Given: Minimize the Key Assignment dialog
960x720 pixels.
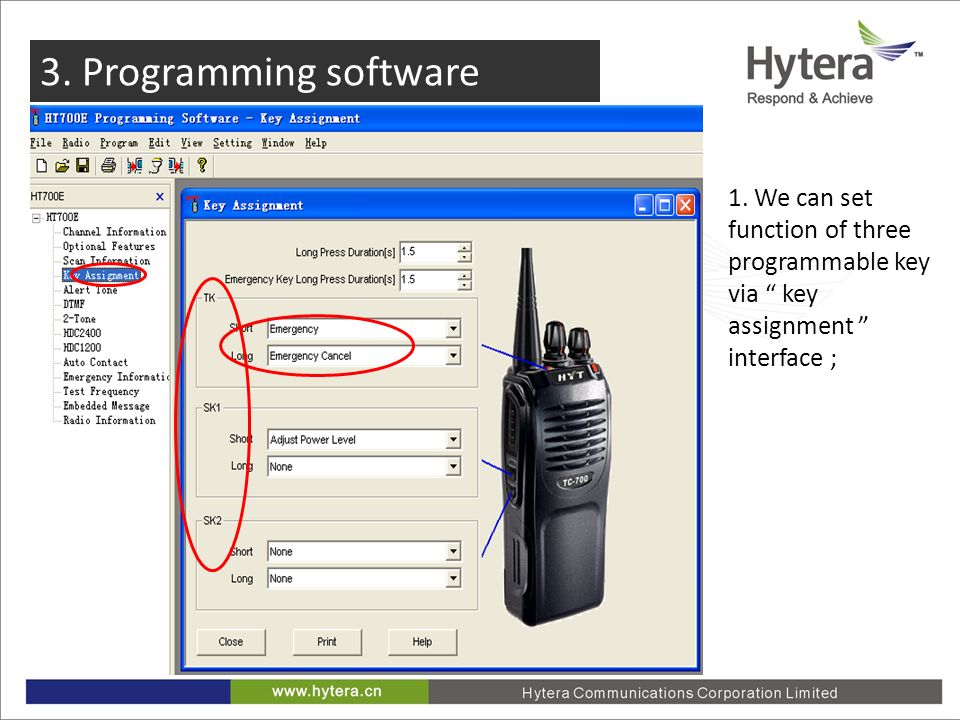Looking at the screenshot, I should [643, 205].
